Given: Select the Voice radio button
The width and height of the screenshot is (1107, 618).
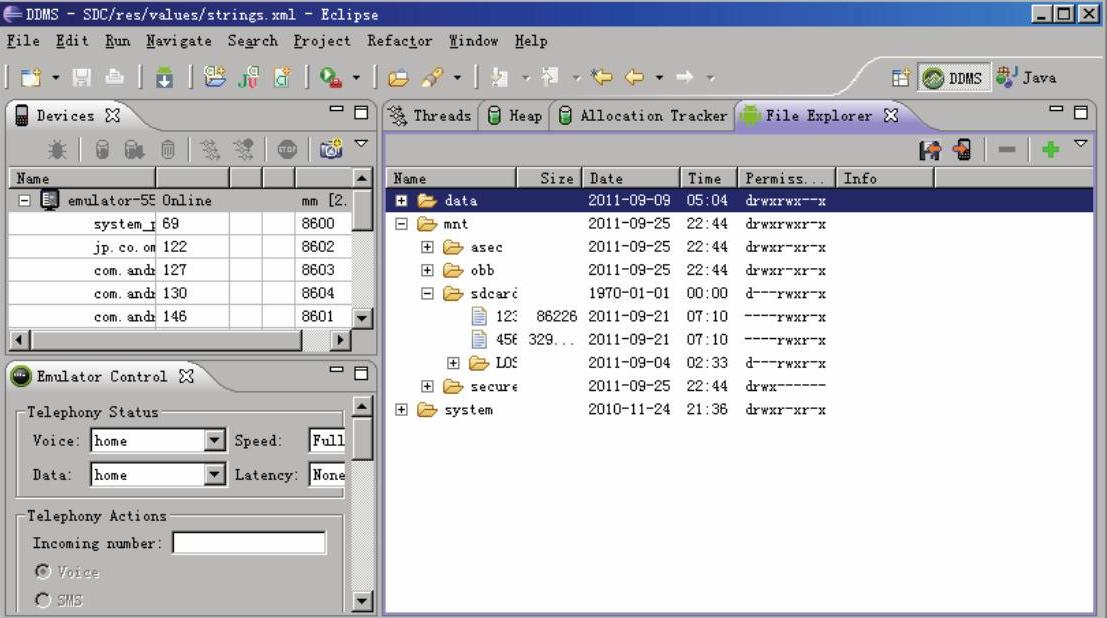Looking at the screenshot, I should 43,572.
